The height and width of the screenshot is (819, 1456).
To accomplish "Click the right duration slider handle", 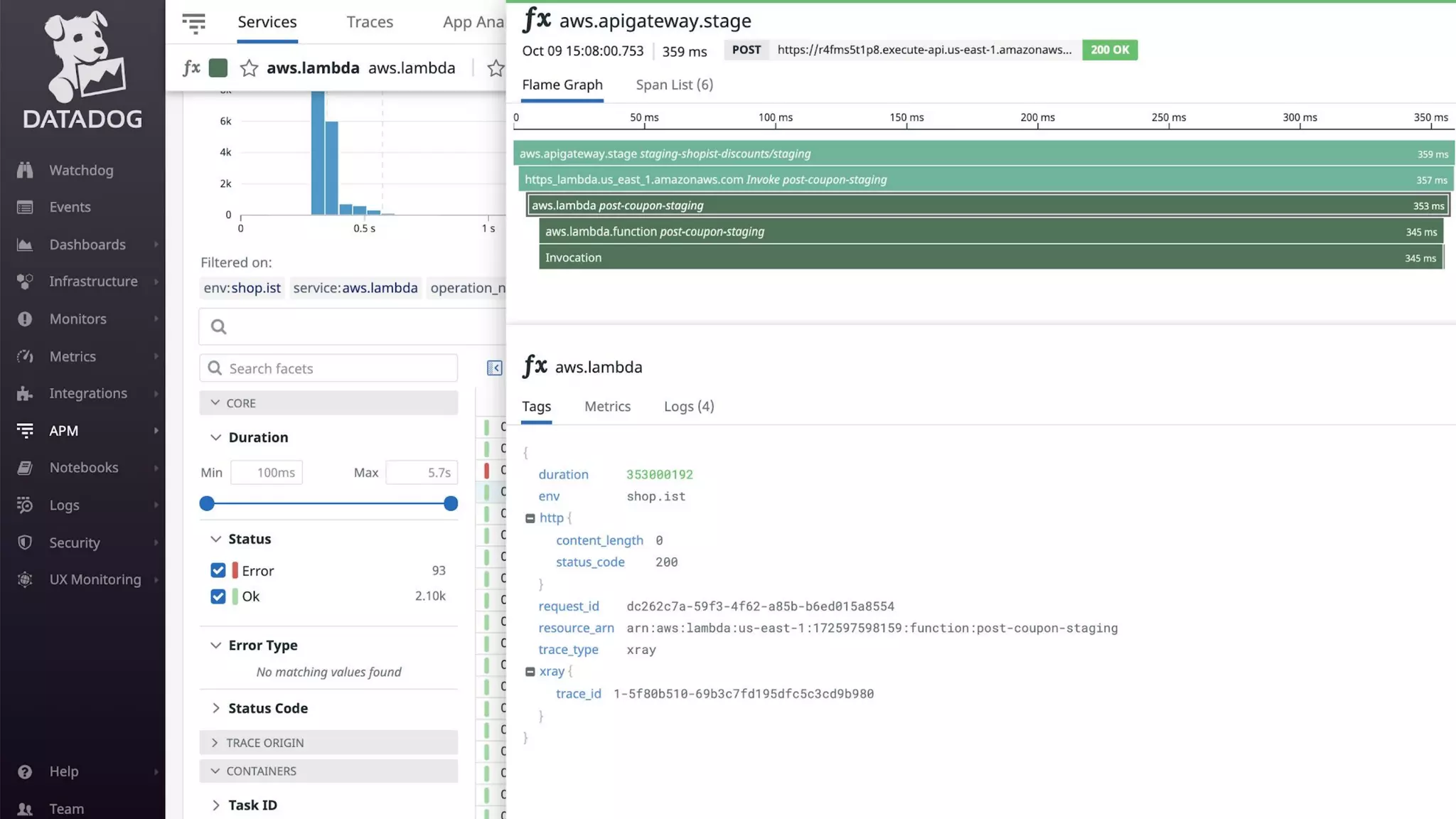I will pos(450,503).
